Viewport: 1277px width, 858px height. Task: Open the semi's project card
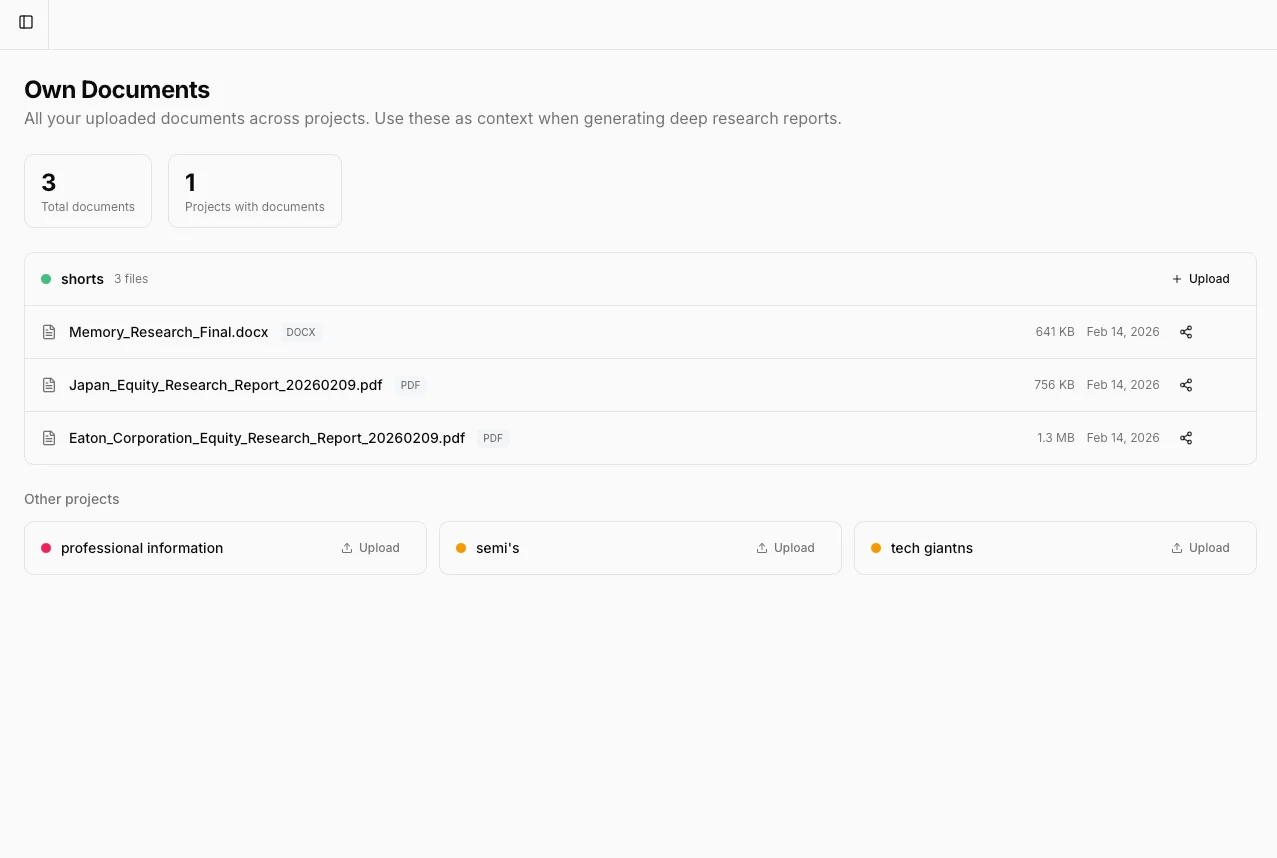498,548
